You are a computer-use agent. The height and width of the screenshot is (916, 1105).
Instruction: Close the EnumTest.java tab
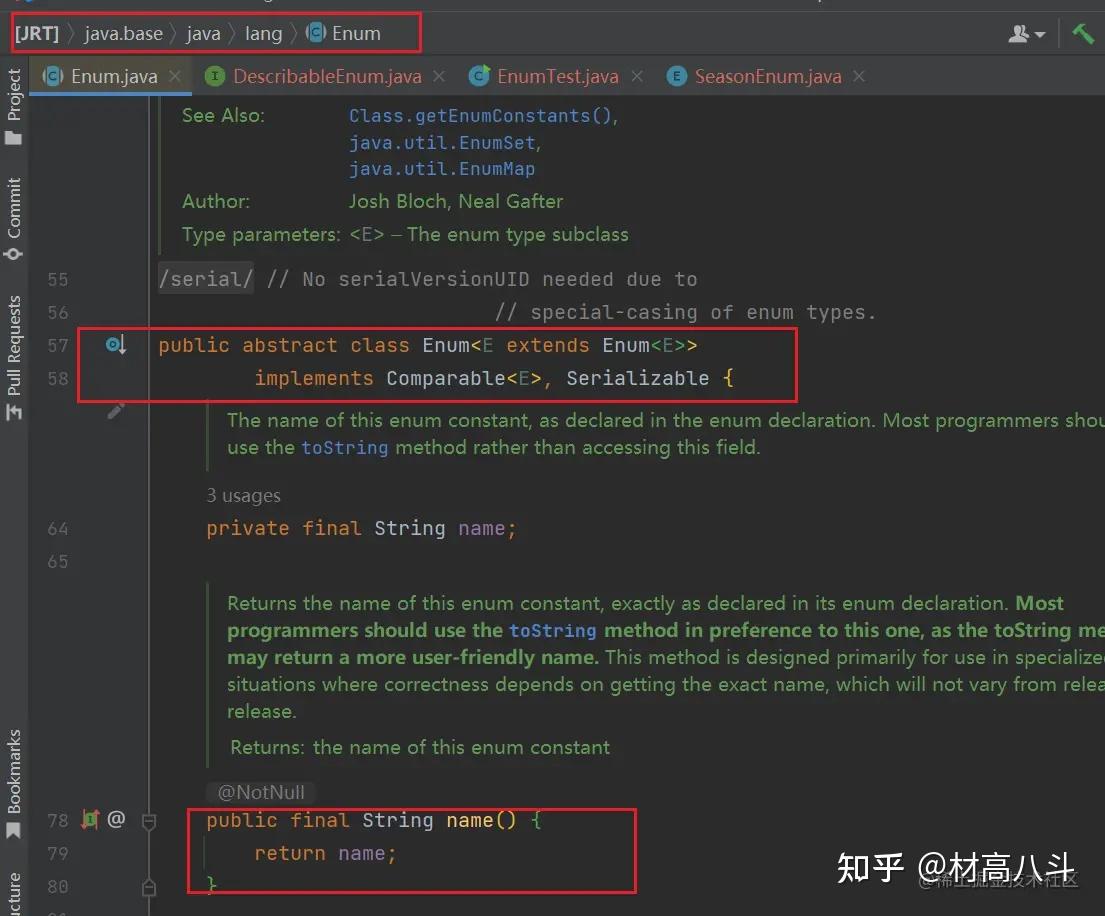pos(637,76)
